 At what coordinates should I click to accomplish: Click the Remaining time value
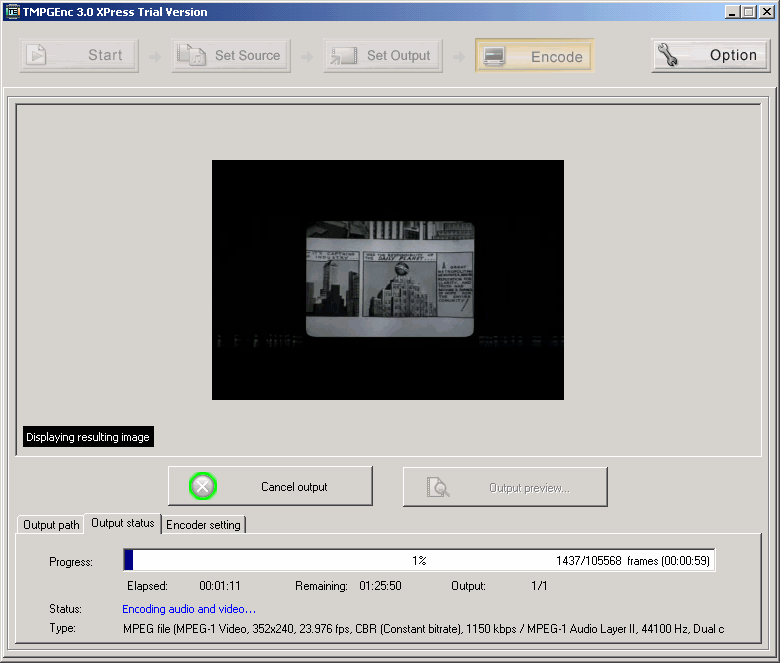coord(380,586)
